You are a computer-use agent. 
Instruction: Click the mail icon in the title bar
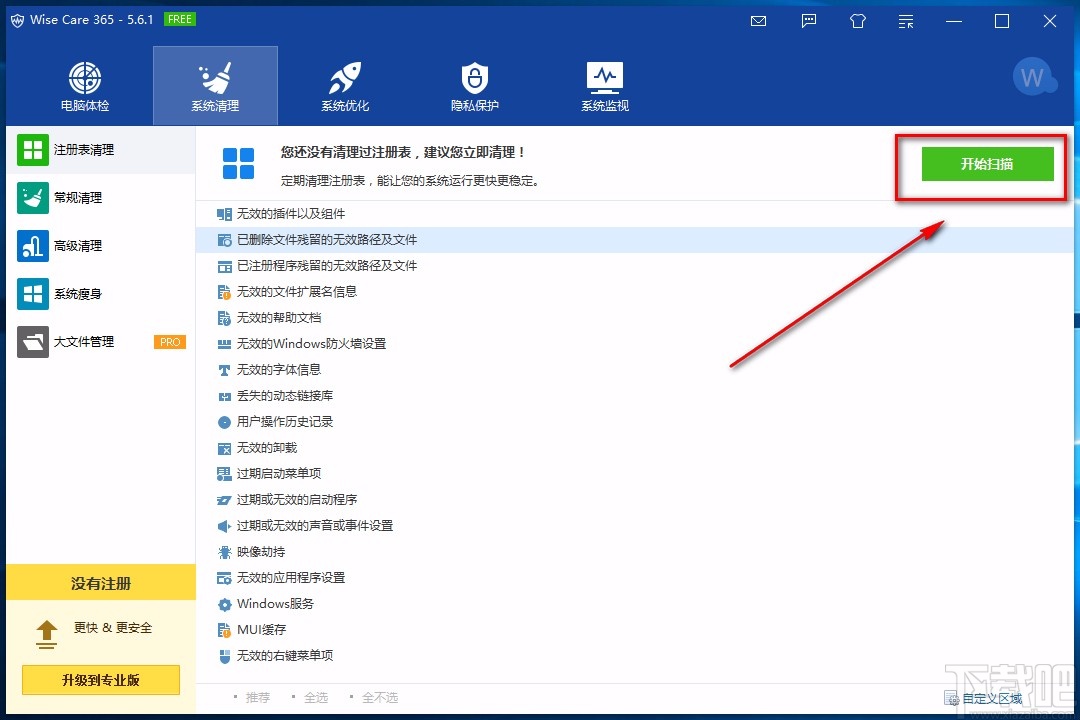[x=758, y=21]
